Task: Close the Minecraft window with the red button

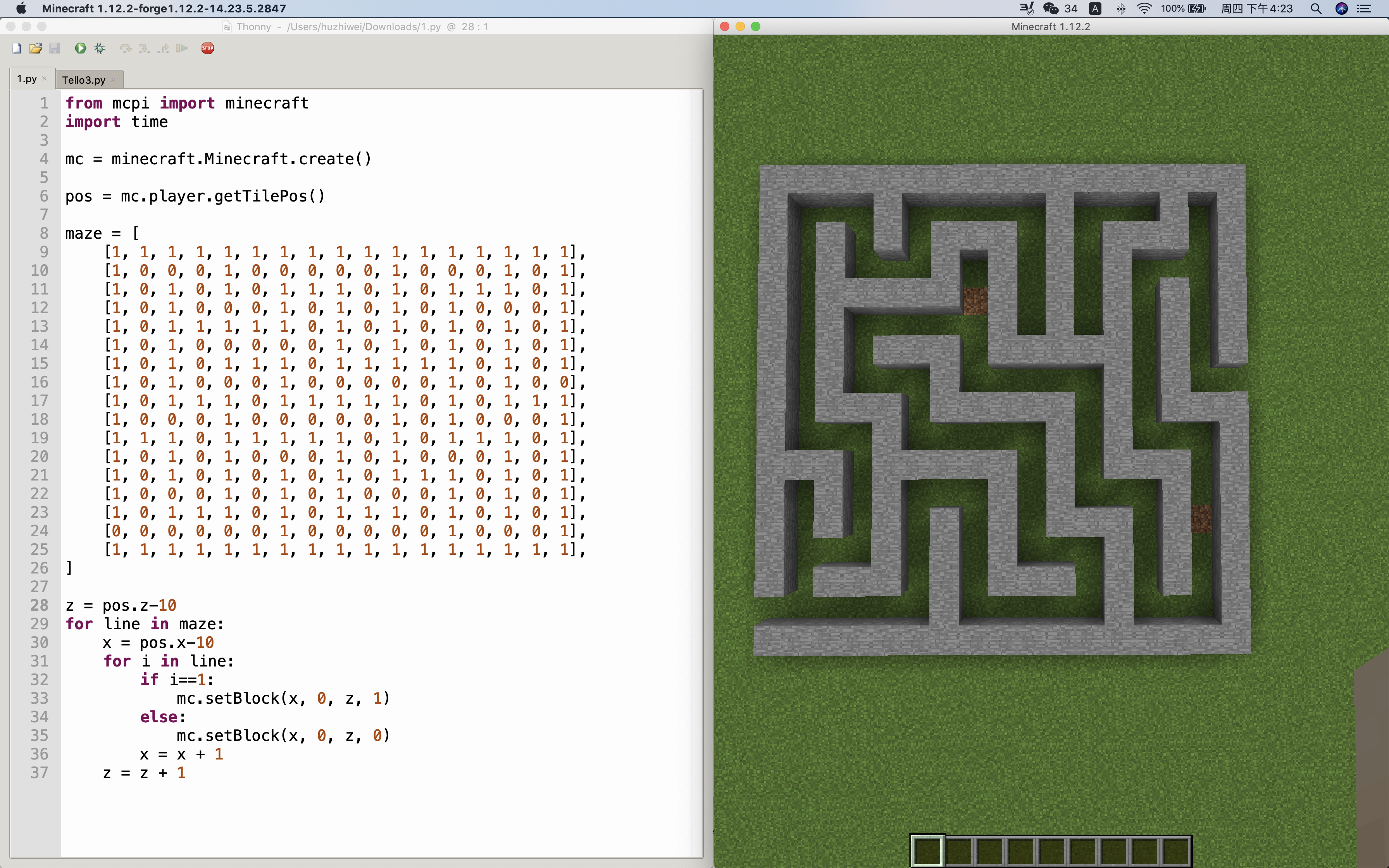Action: (724, 26)
